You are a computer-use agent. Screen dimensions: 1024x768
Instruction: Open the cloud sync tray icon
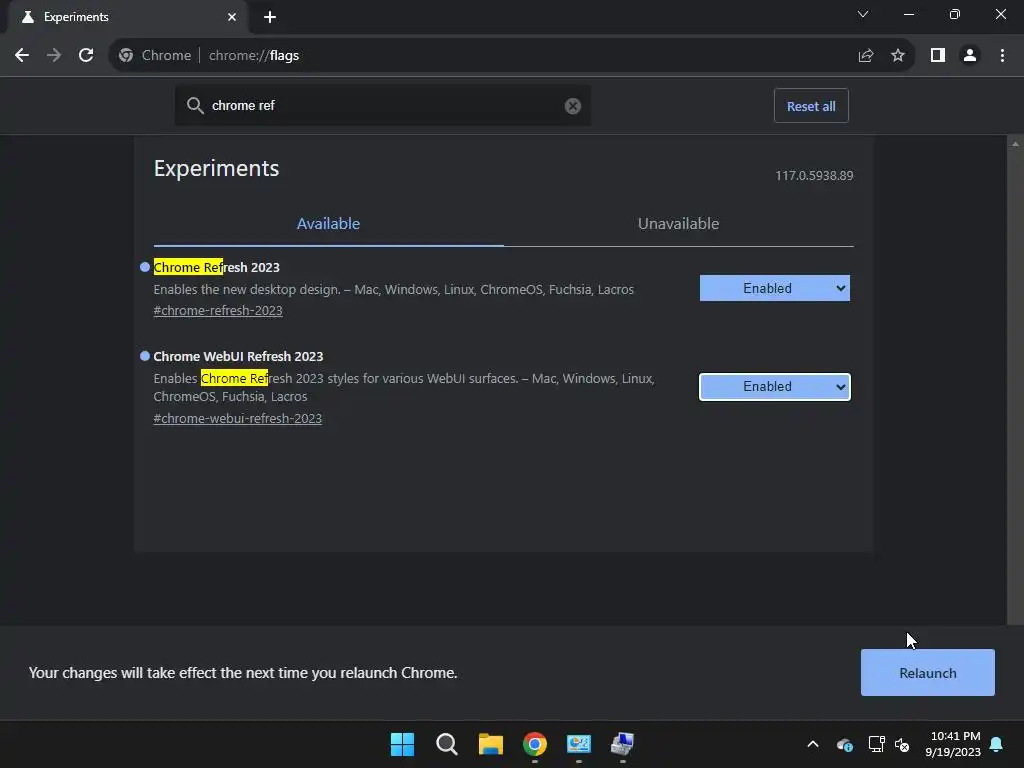click(x=844, y=744)
